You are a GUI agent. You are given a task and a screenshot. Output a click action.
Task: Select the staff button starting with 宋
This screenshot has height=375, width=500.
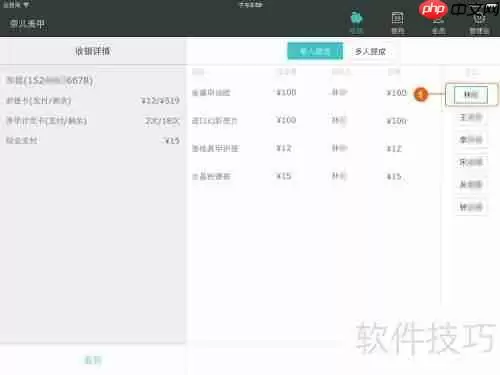pyautogui.click(x=471, y=162)
